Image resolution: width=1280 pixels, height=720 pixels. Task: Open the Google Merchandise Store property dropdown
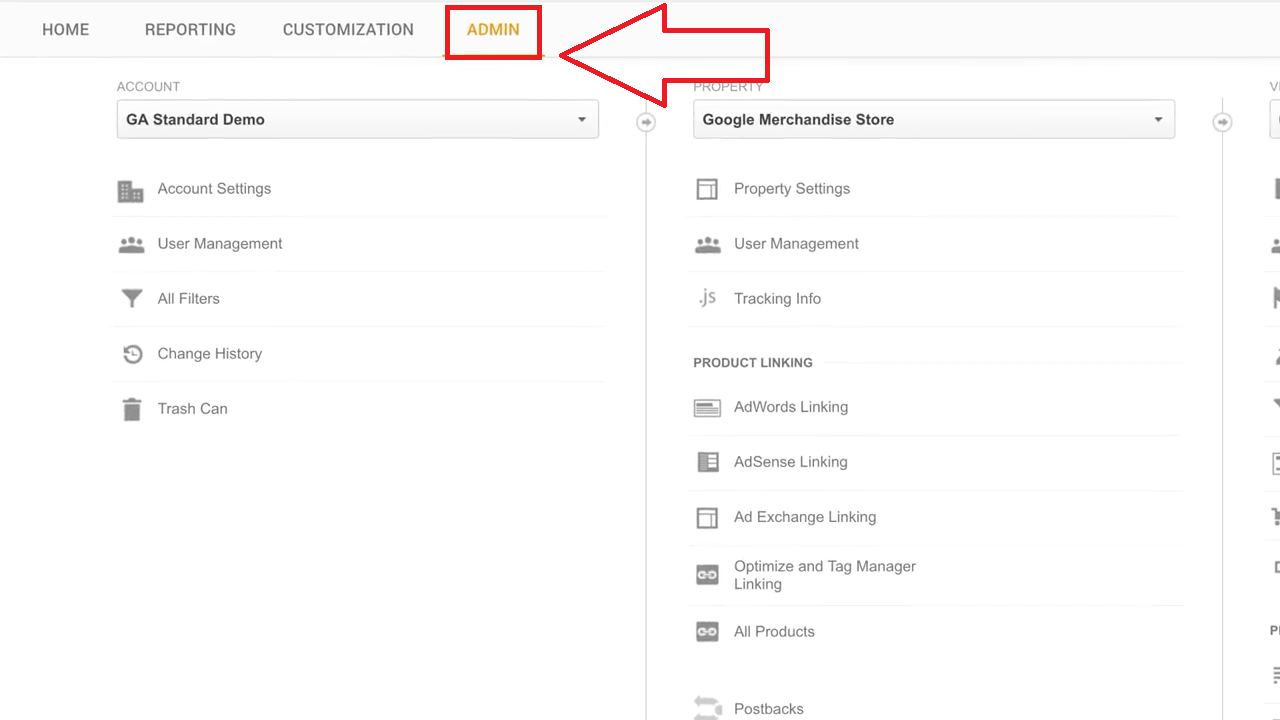point(934,119)
